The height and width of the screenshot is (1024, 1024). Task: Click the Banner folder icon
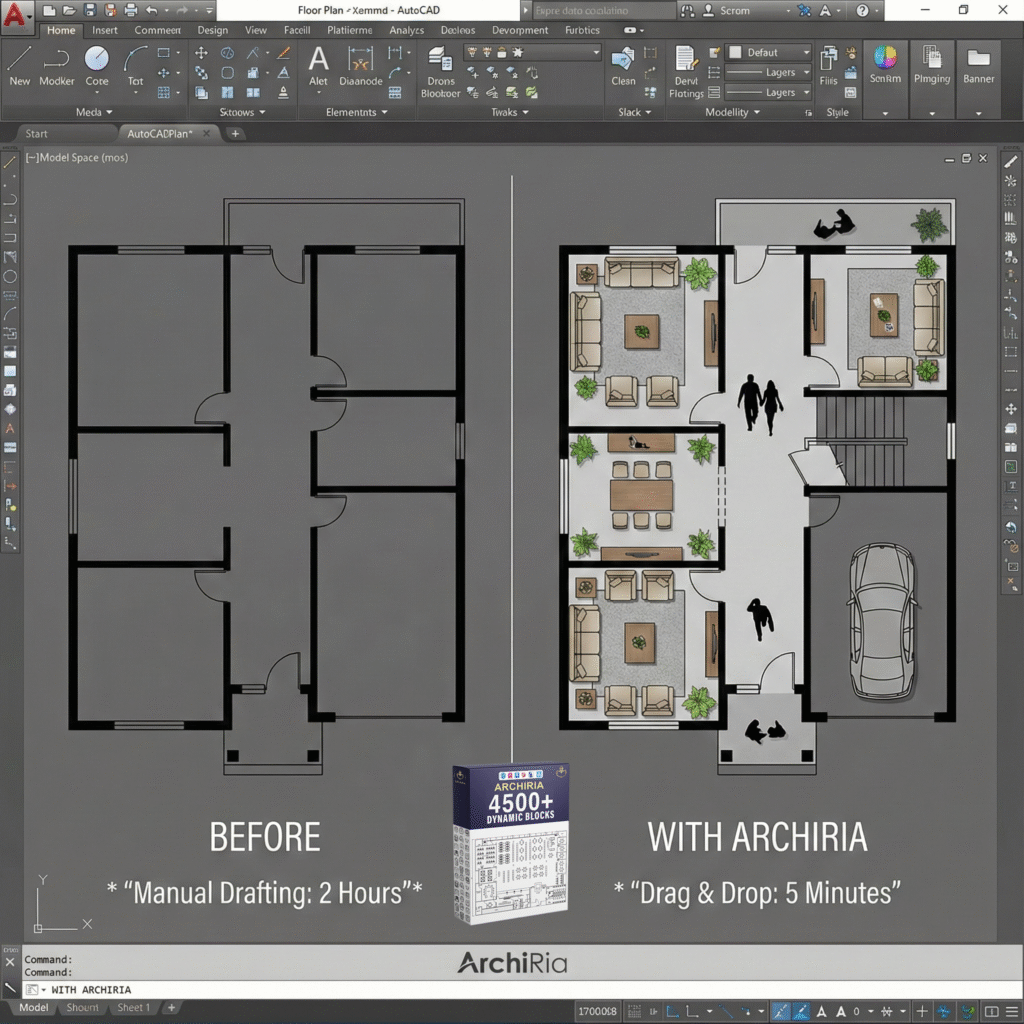coord(979,58)
